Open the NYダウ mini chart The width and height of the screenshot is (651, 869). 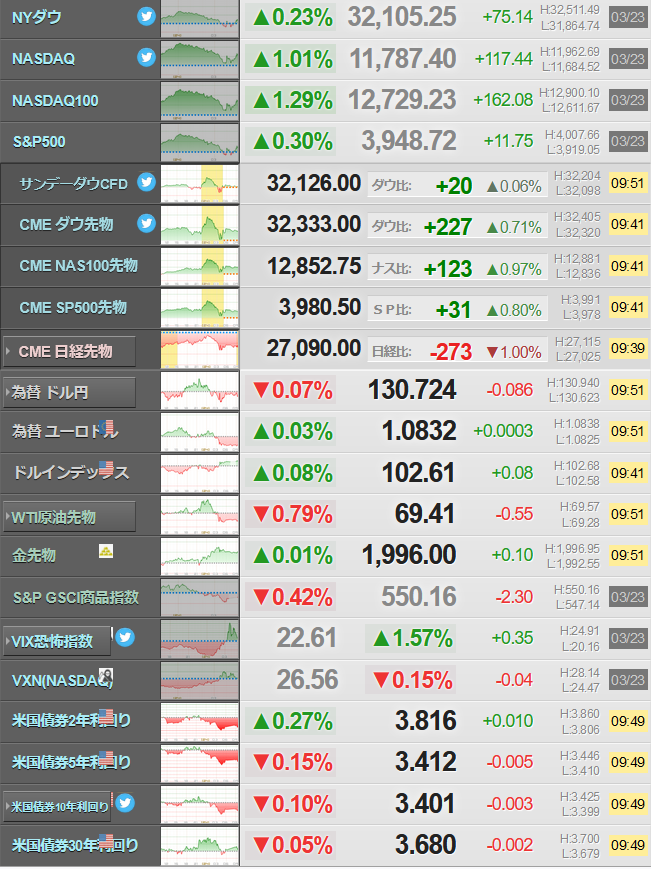199,18
